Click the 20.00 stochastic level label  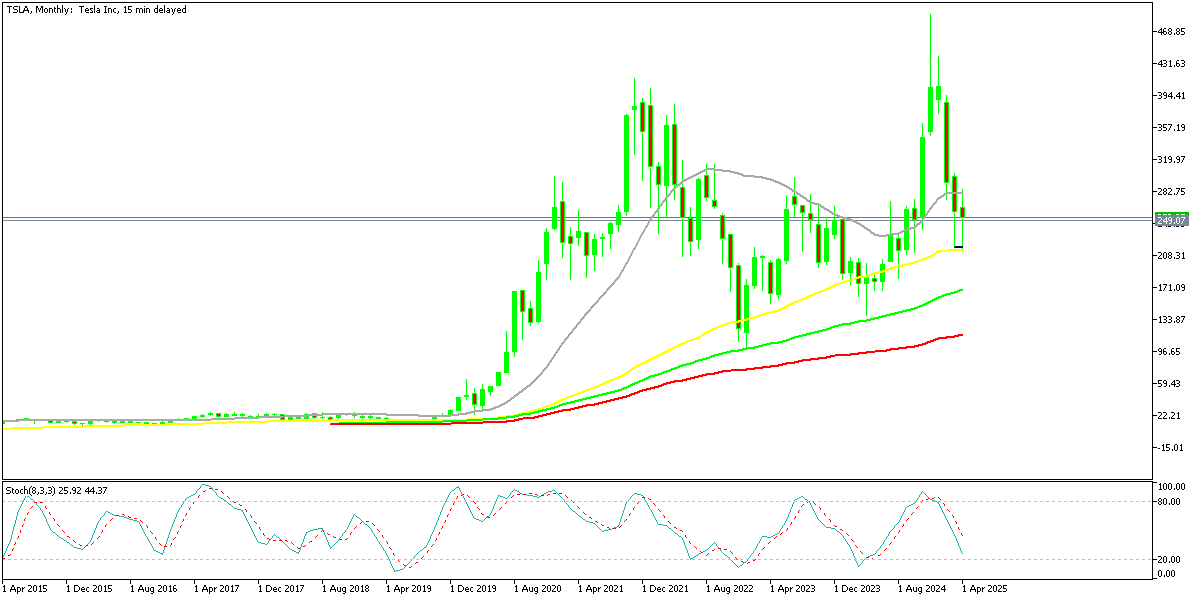pos(1169,560)
